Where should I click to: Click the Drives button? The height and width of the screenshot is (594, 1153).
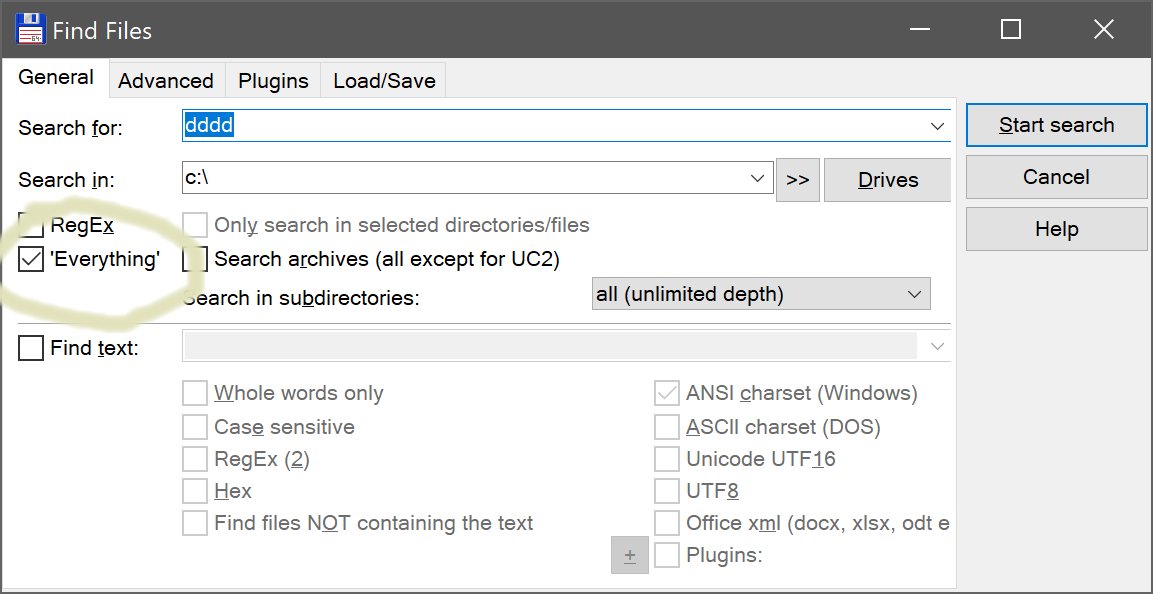[887, 180]
